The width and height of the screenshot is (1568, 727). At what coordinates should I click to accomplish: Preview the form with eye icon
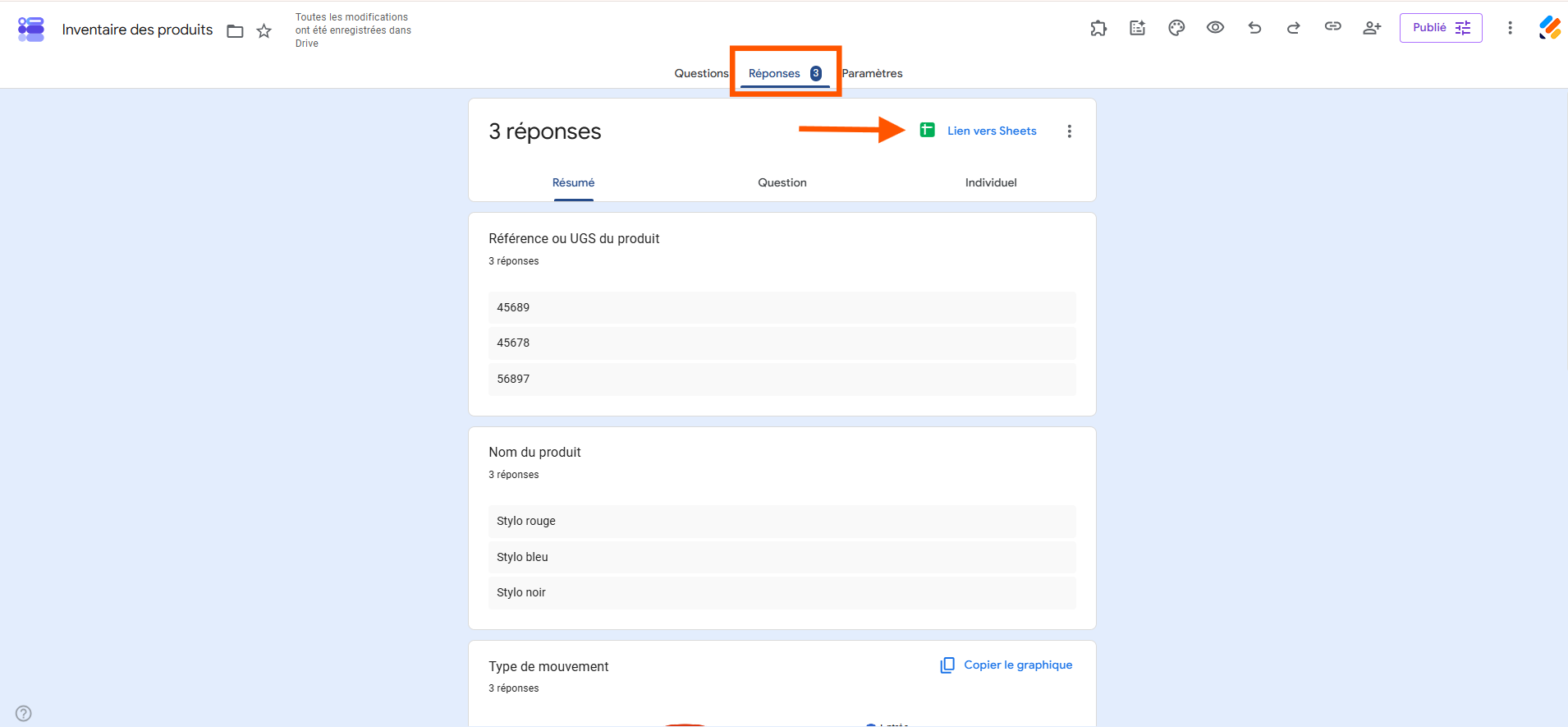tap(1216, 28)
